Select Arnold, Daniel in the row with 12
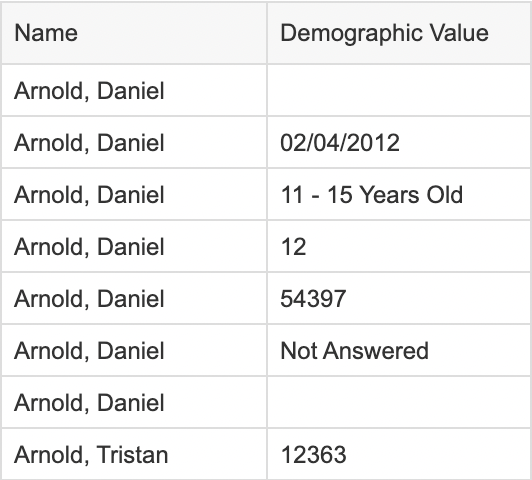This screenshot has width=532, height=480. tap(134, 246)
